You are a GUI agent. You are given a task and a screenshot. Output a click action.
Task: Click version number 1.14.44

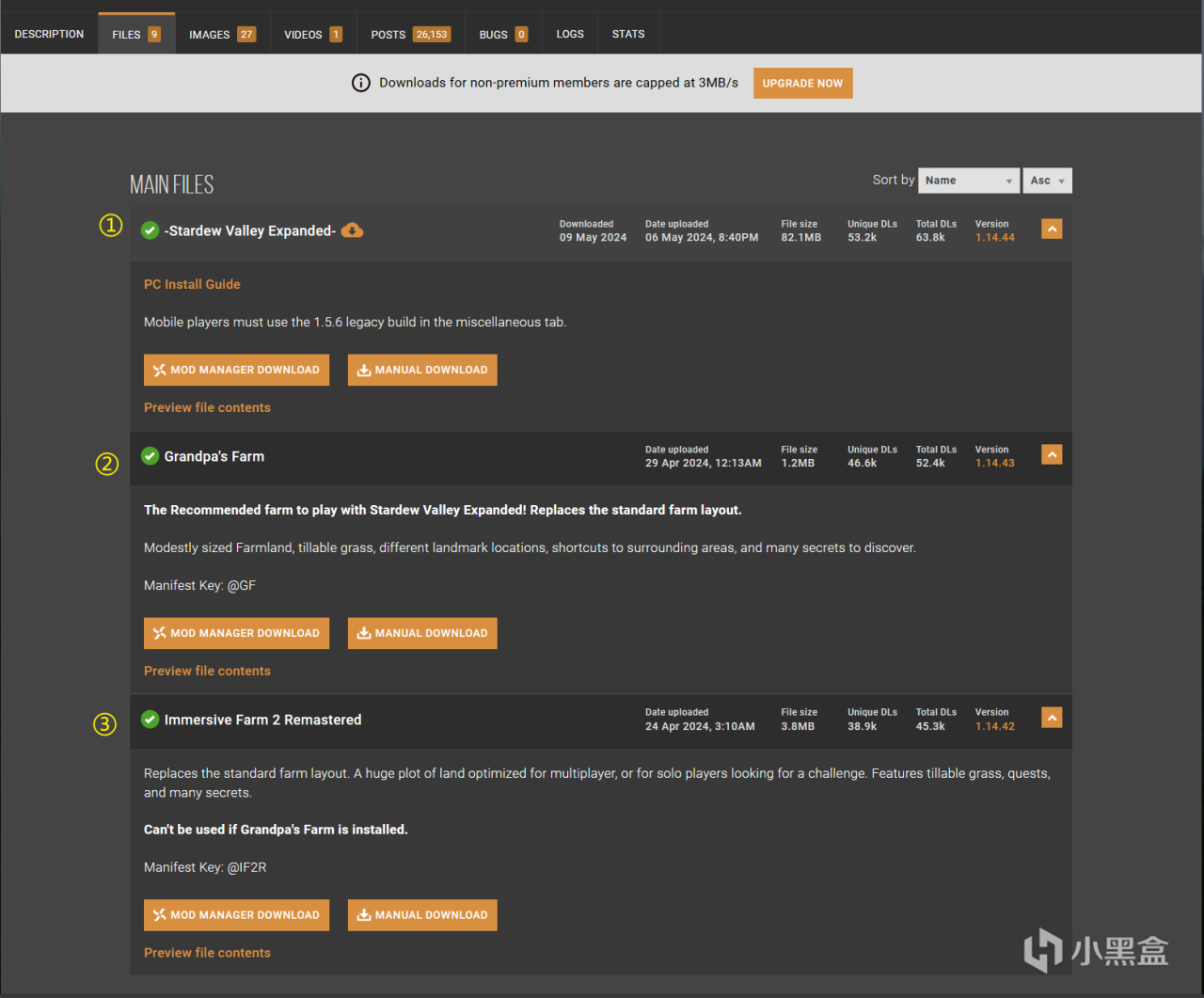coord(995,238)
